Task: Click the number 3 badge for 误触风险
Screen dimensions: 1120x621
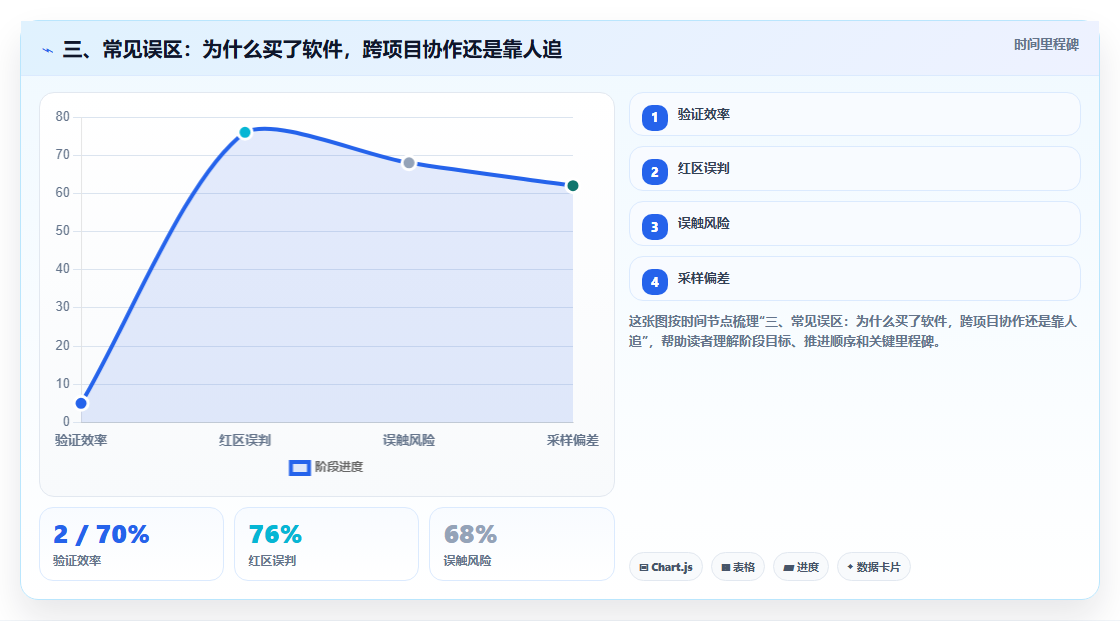Action: click(654, 227)
